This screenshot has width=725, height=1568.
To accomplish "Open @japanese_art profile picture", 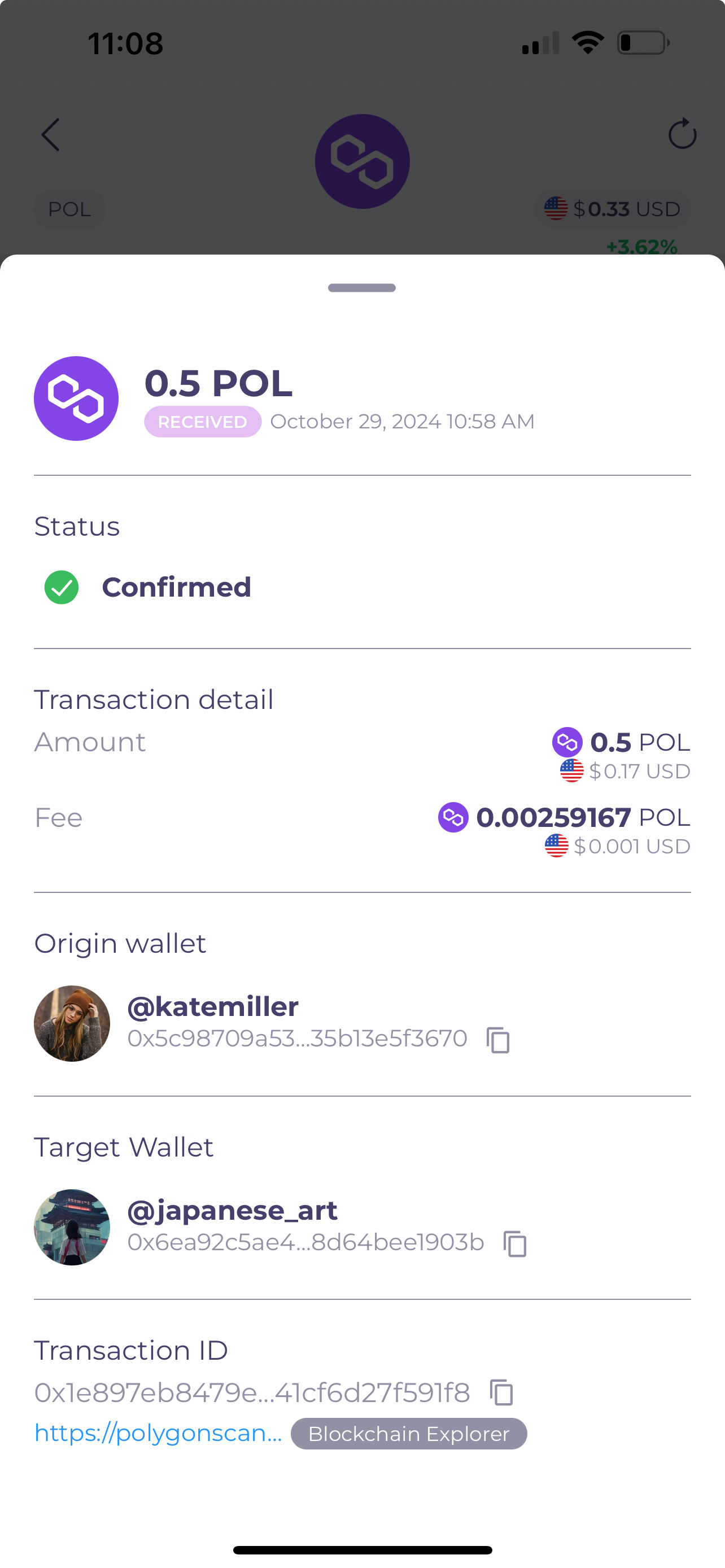I will pos(72,1227).
